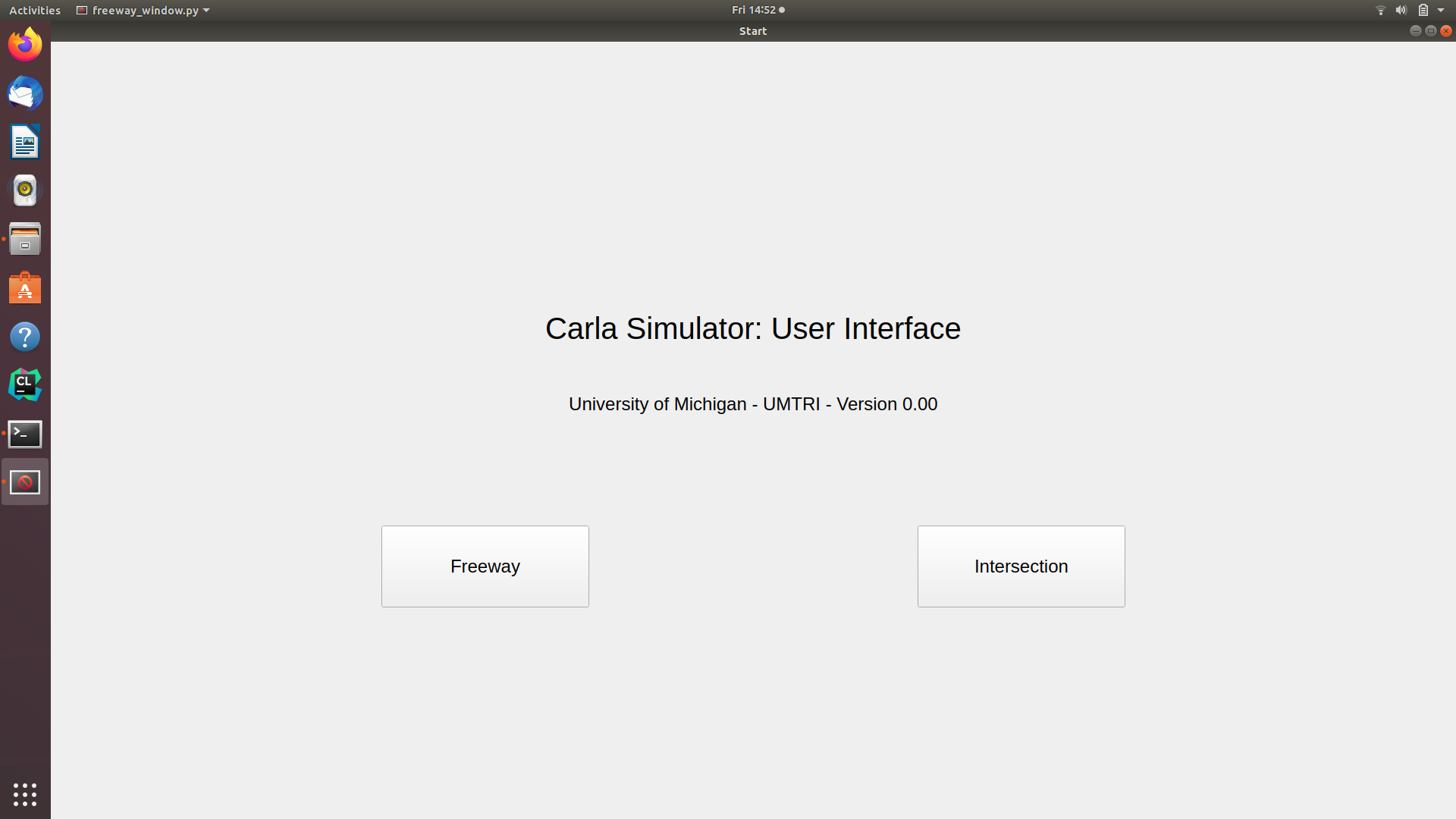This screenshot has height=819, width=1456.
Task: Select the running freeway_window app dock icon
Action: [25, 482]
